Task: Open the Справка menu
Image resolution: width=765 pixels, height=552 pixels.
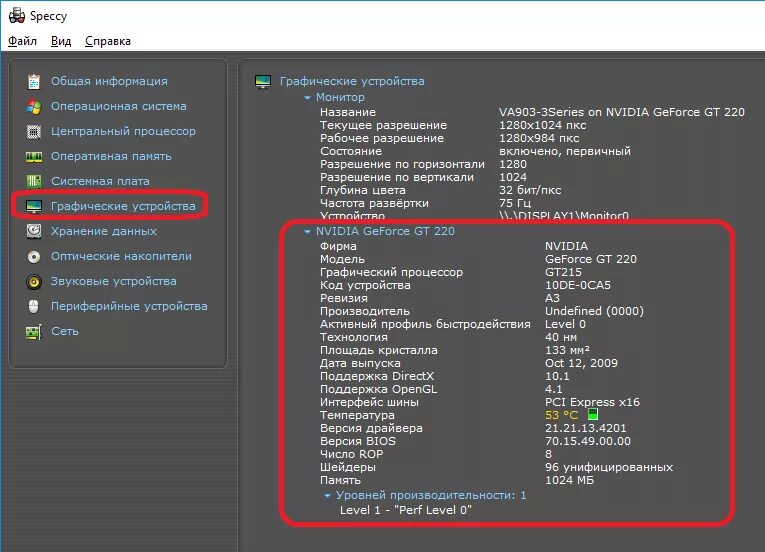Action: [108, 41]
